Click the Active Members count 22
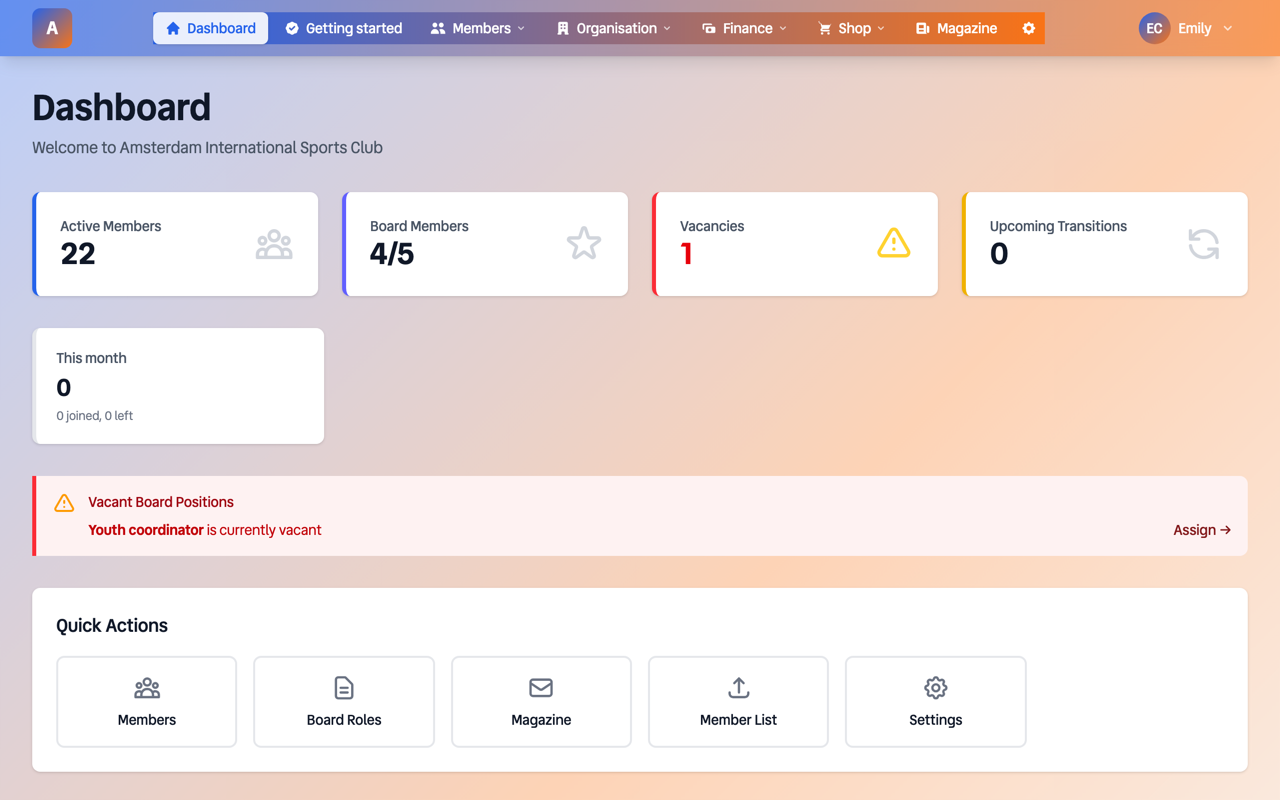Screen dimensions: 1280x800 coord(78,254)
